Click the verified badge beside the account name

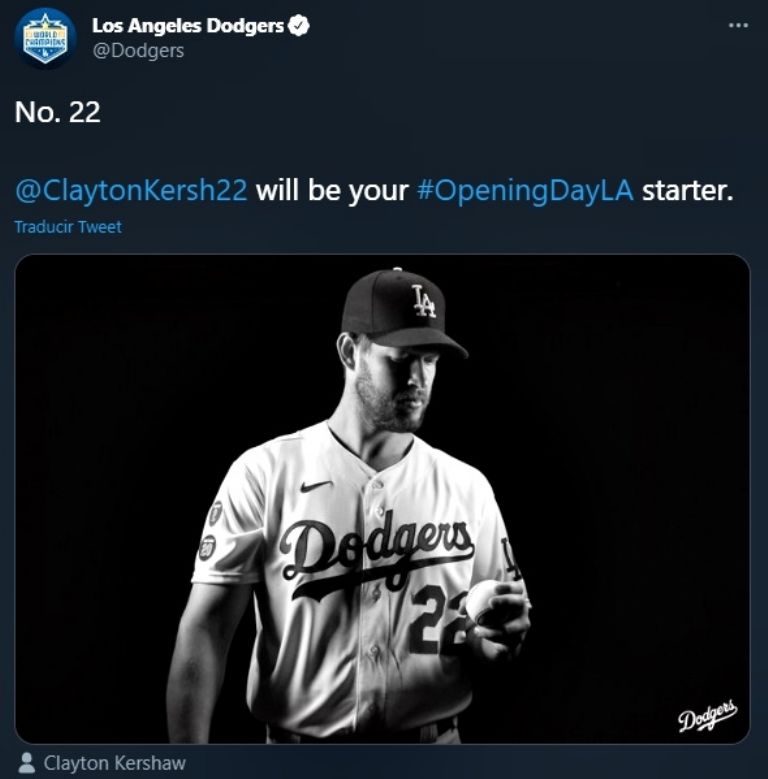tap(299, 26)
